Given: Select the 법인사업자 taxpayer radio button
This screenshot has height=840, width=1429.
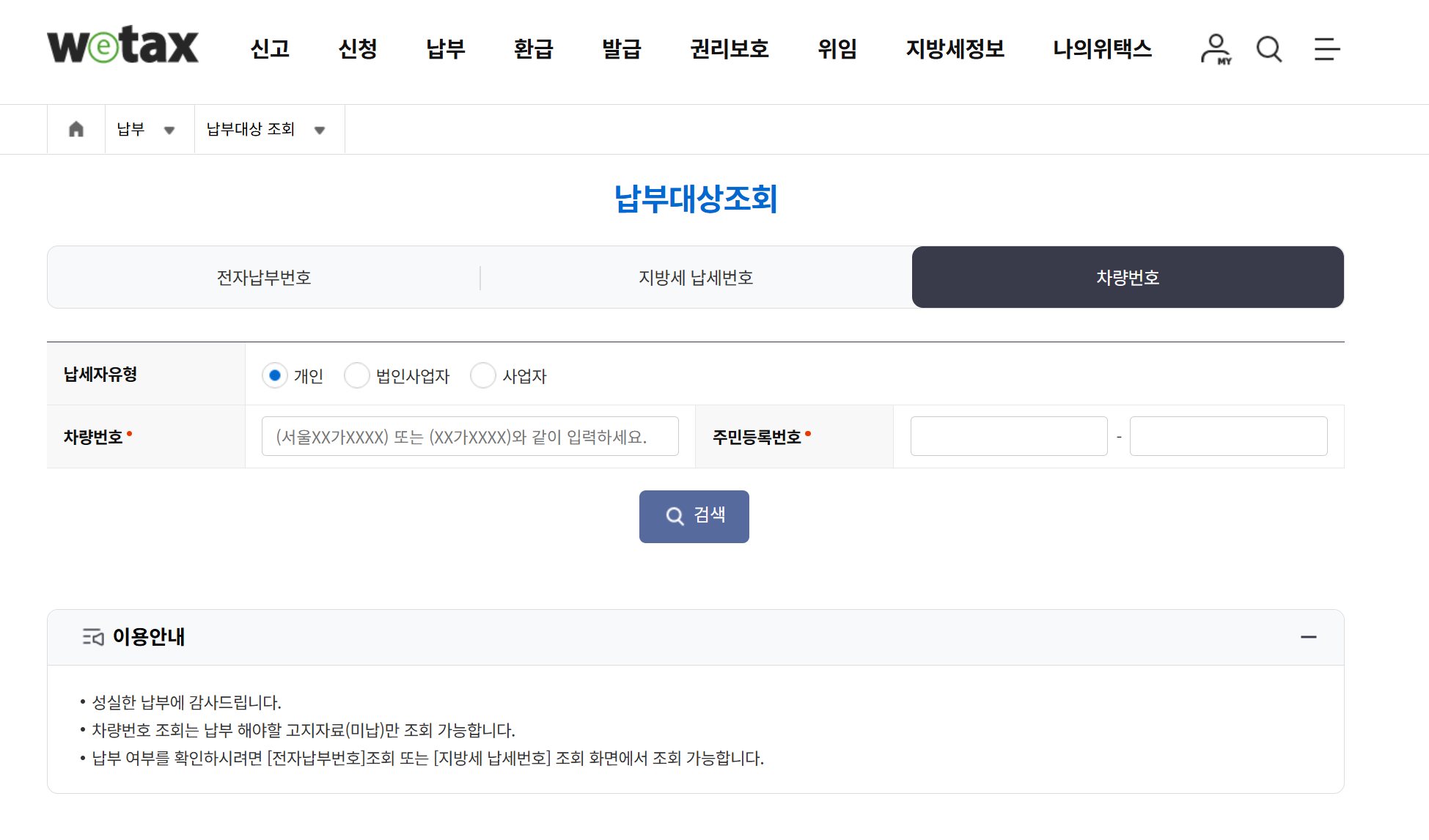Looking at the screenshot, I should click(357, 375).
